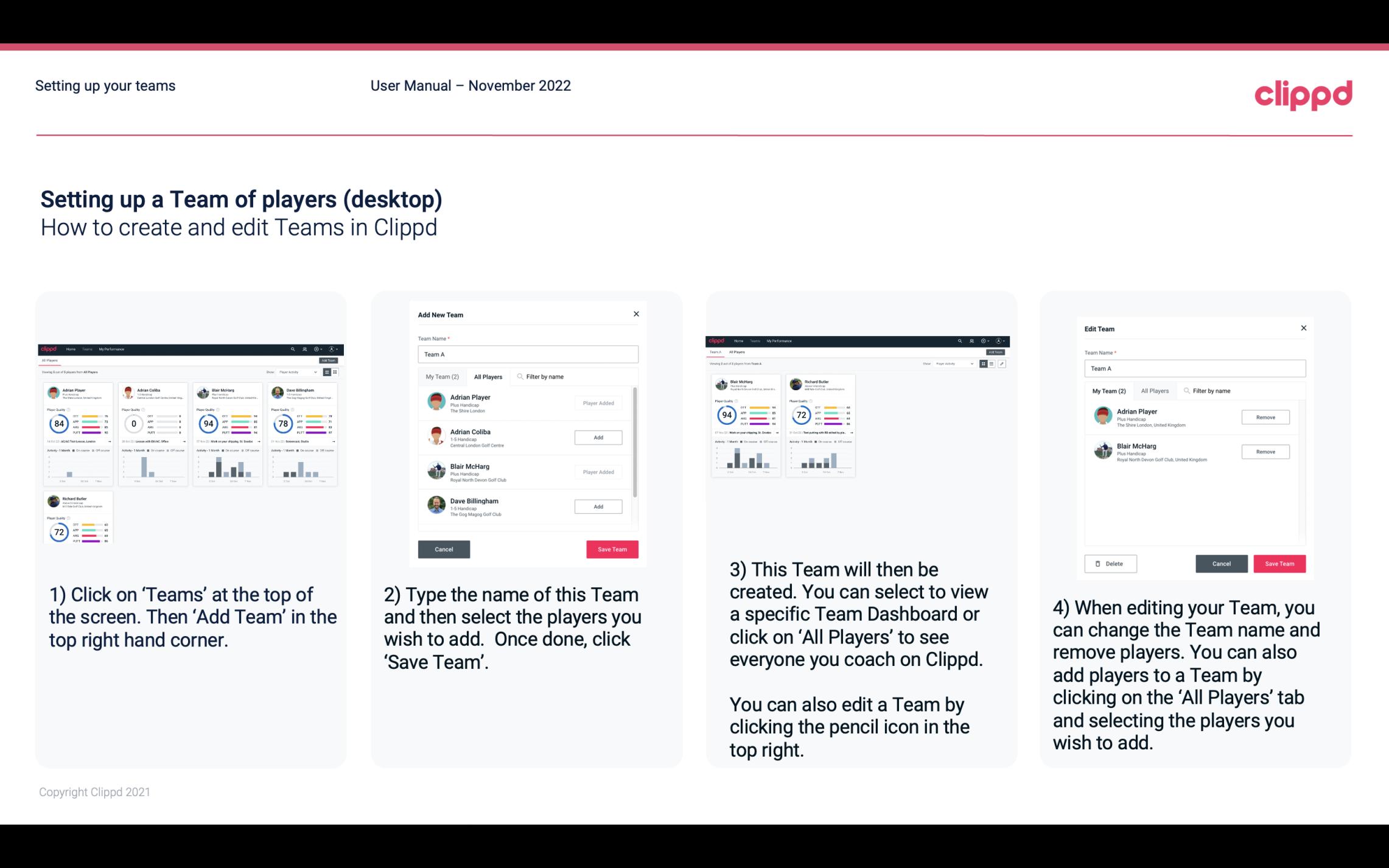Click the Team Name input field
The width and height of the screenshot is (1389, 868).
click(528, 354)
